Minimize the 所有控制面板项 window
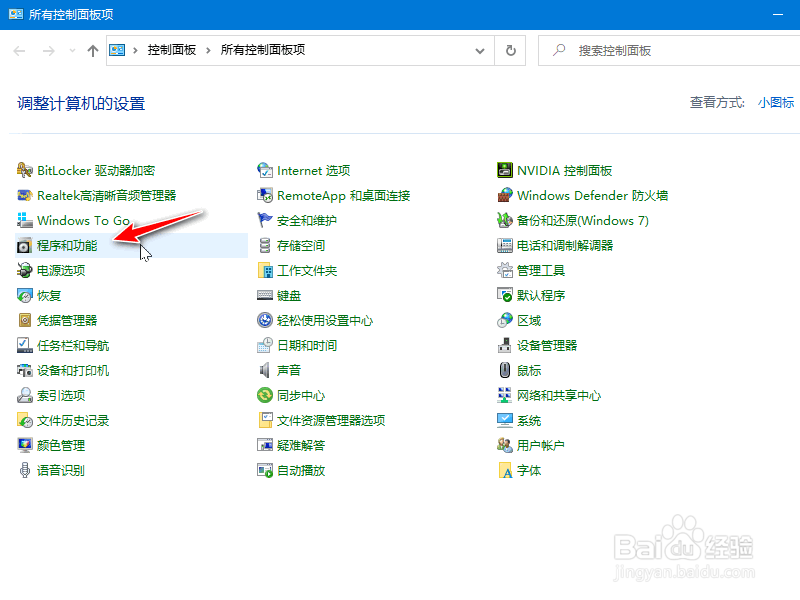800x600 pixels. click(778, 14)
